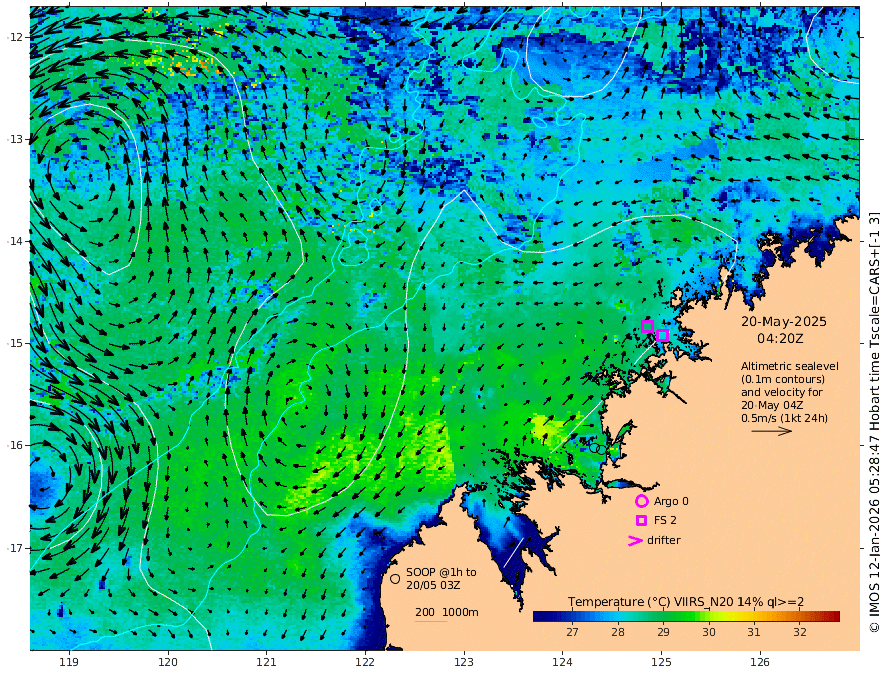Pick the red colorbar color above tick 32
Image resolution: width=880 pixels, height=680 pixels.
[800, 617]
